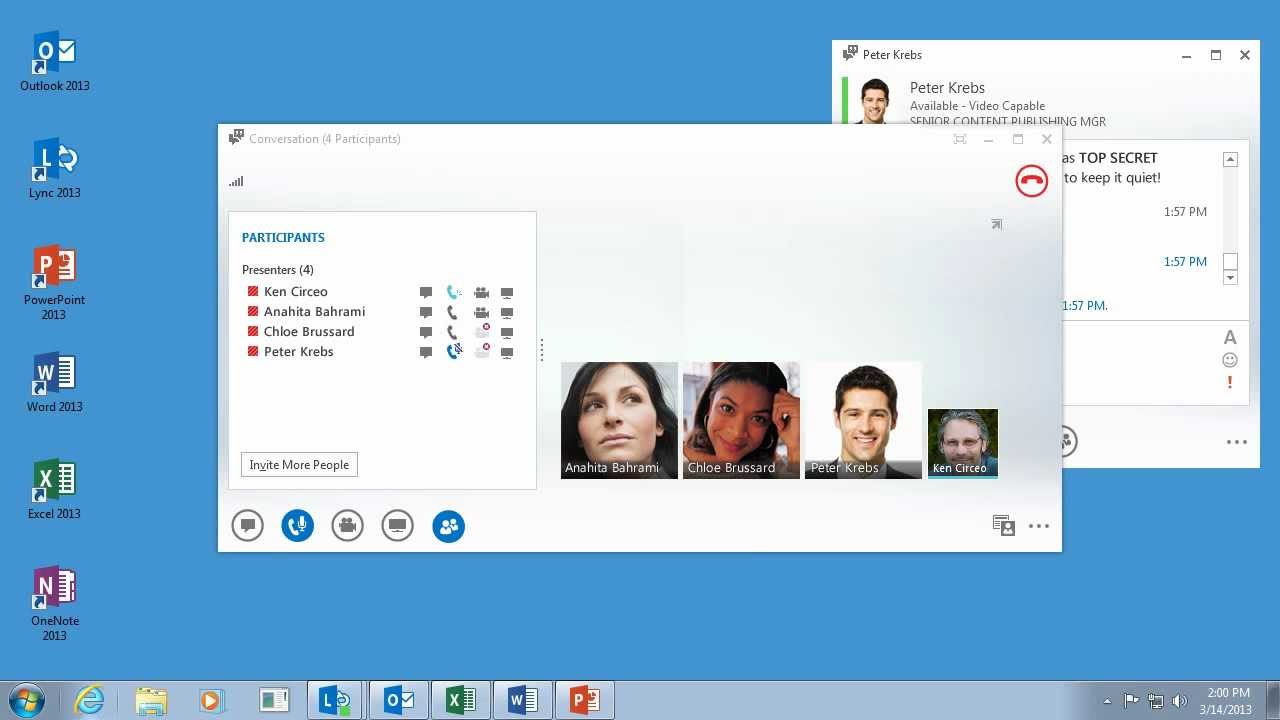Viewport: 1280px width, 720px height.
Task: Open Lync 2013 desktop shortcut
Action: pyautogui.click(x=55, y=169)
